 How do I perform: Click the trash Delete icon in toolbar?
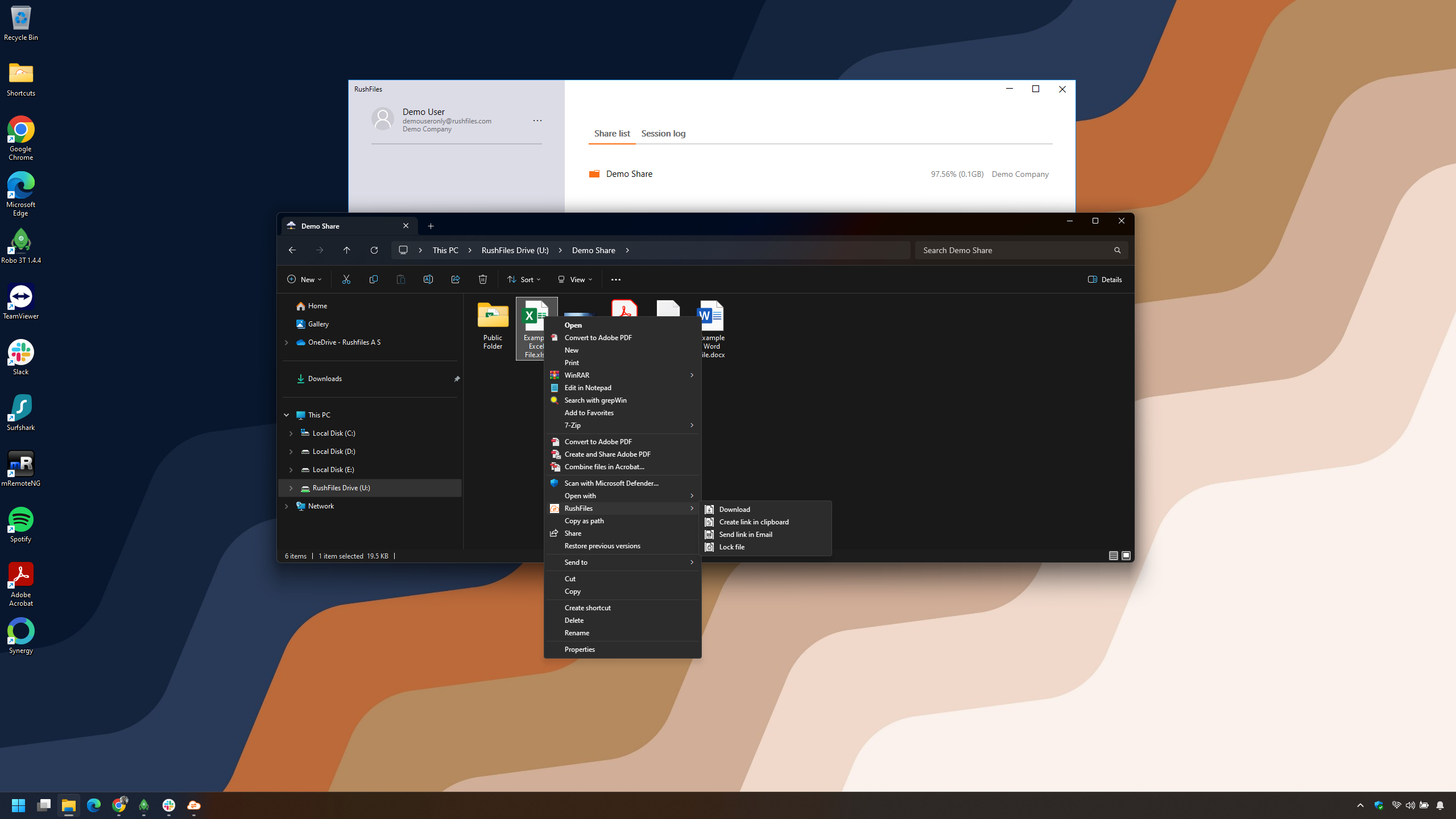point(482,279)
